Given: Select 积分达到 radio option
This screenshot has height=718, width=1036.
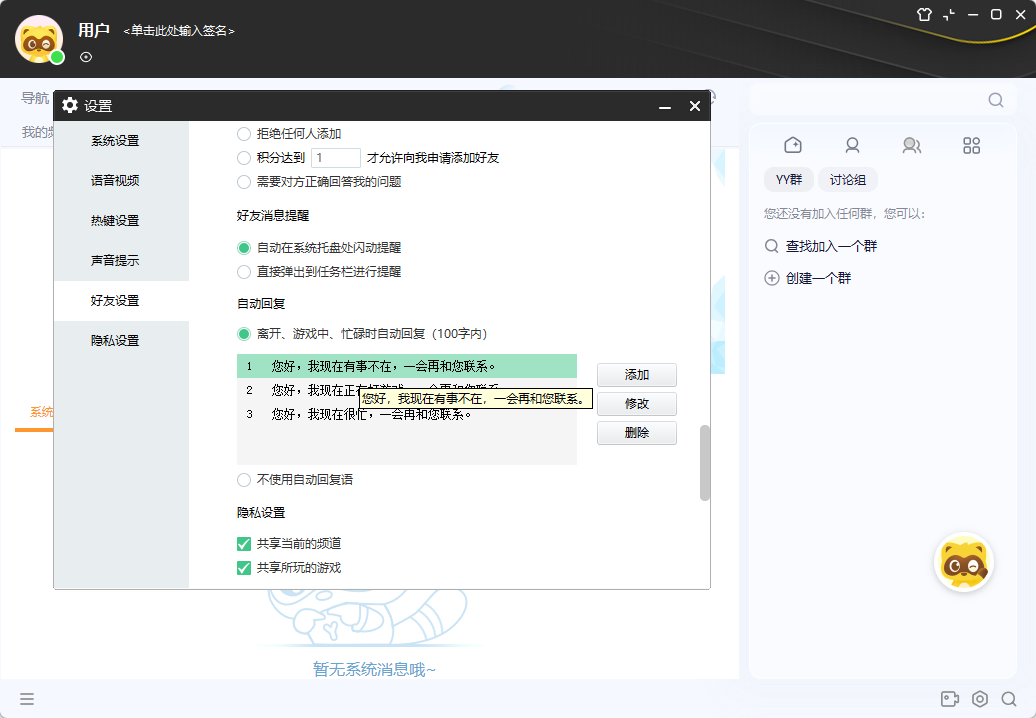Looking at the screenshot, I should (244, 158).
